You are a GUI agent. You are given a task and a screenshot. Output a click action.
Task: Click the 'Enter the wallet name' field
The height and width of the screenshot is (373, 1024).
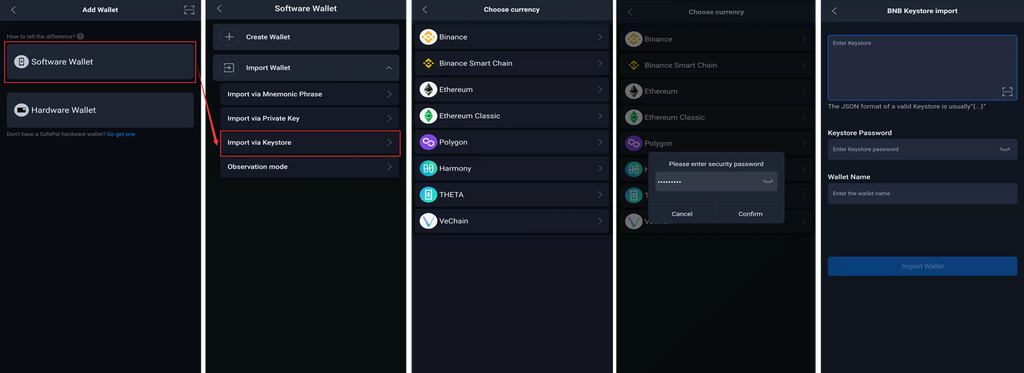click(922, 193)
